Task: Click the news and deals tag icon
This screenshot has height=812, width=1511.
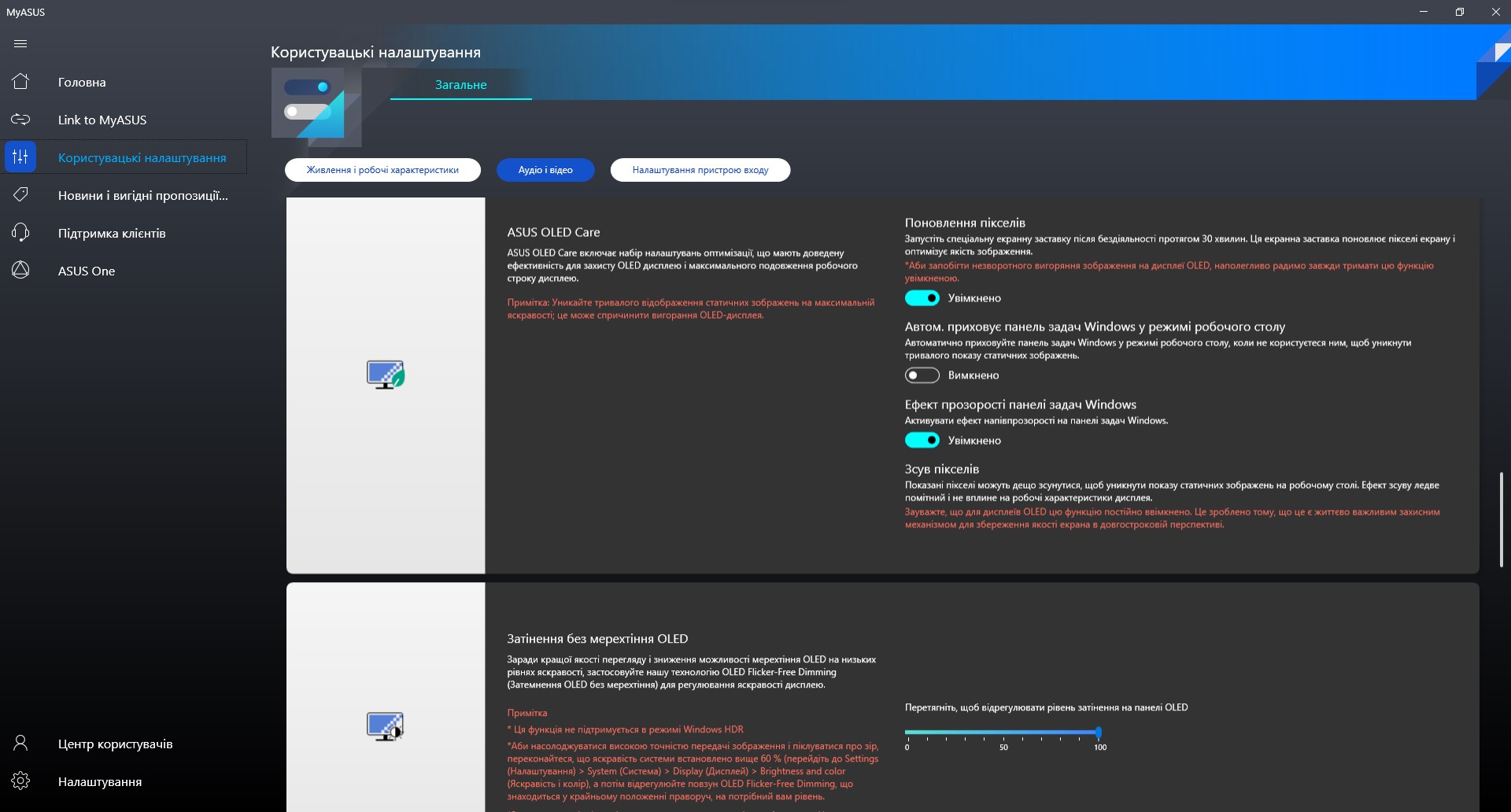Action: coord(20,195)
